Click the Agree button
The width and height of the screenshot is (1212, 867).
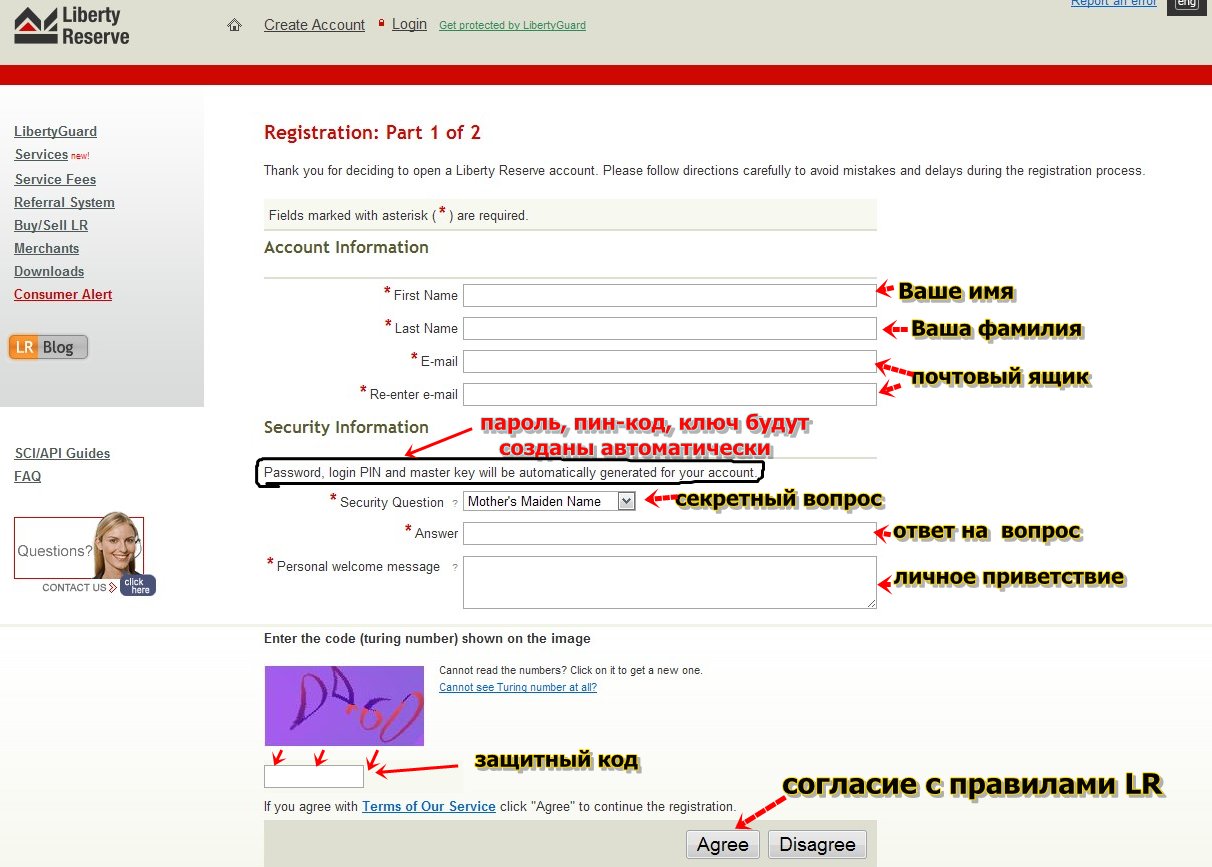coord(723,844)
